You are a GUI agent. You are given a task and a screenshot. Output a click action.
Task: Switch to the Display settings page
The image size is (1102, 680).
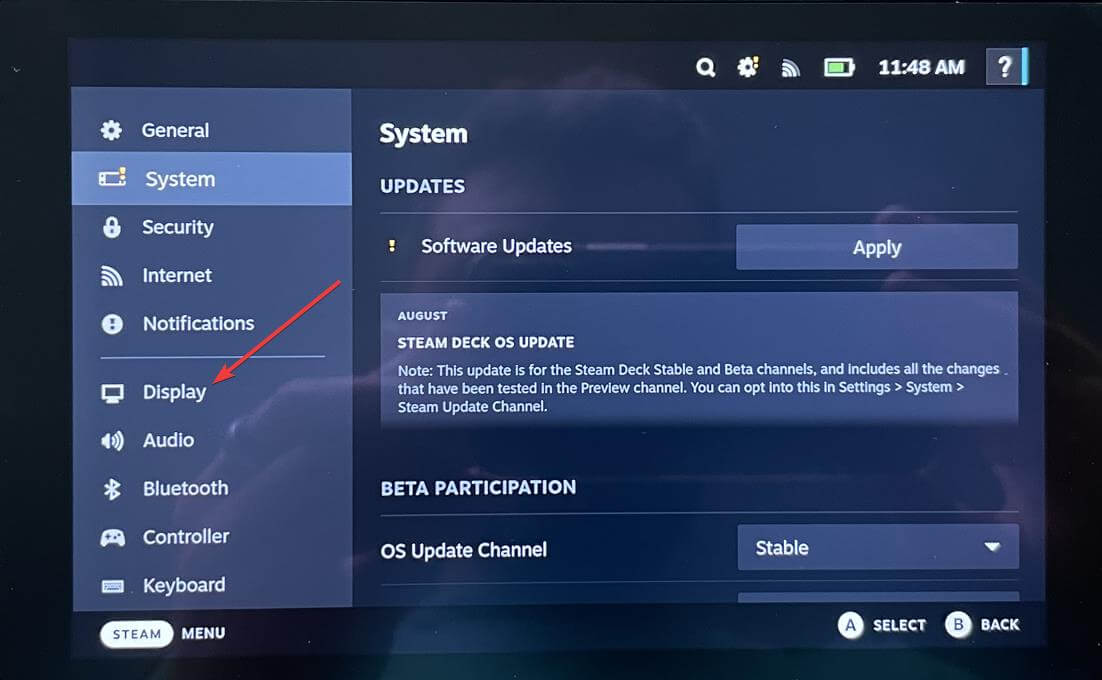point(174,391)
